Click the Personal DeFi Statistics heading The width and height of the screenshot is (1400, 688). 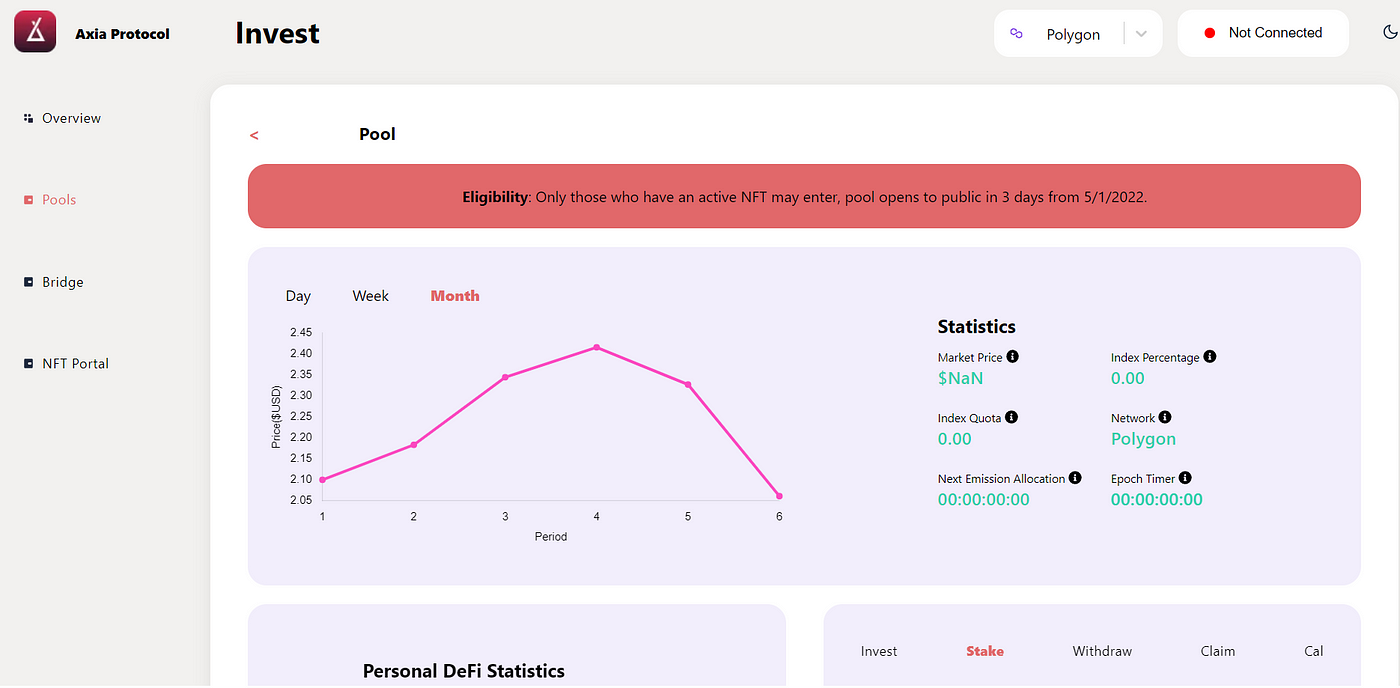(464, 671)
